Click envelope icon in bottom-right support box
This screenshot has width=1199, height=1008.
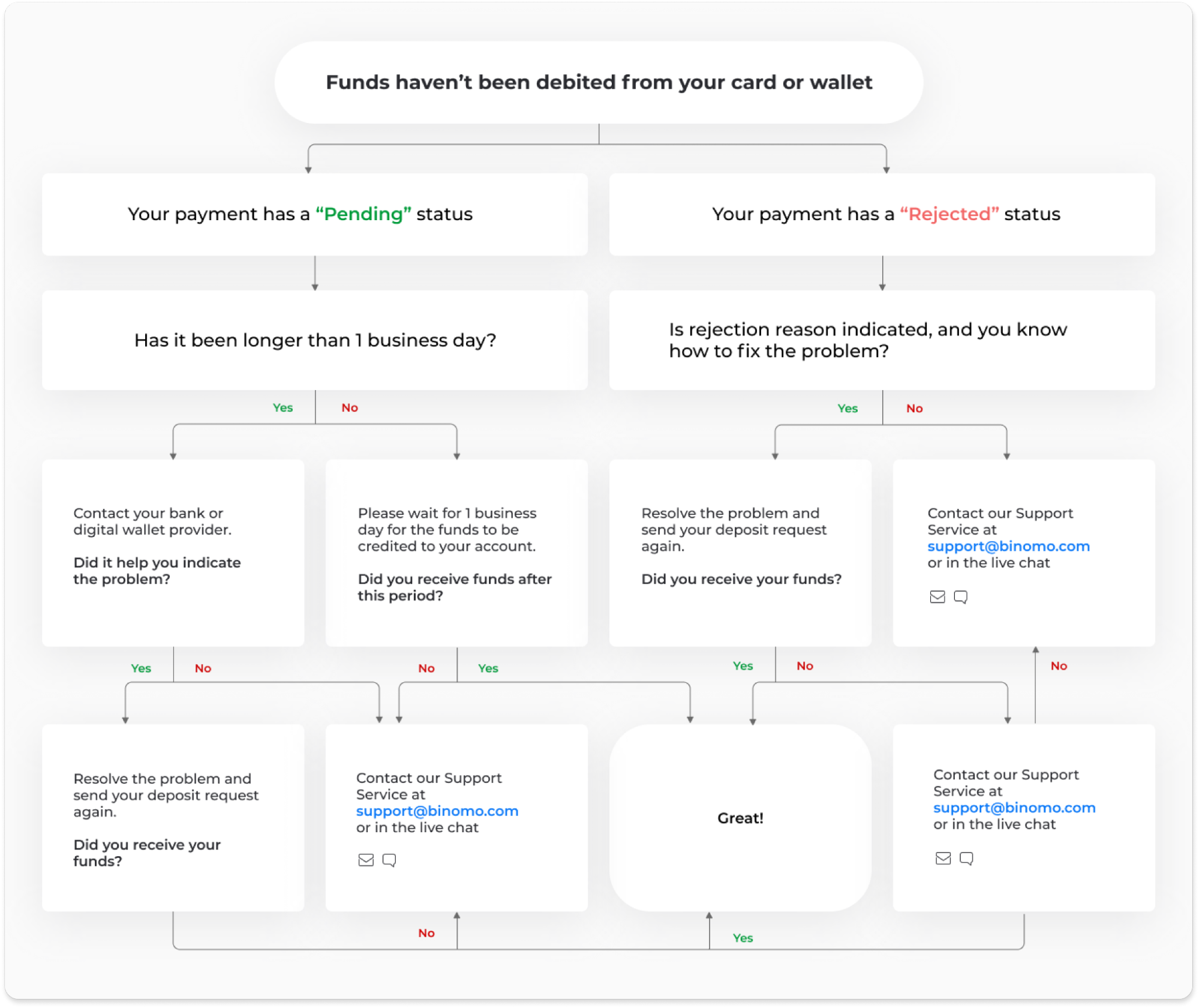[x=943, y=858]
